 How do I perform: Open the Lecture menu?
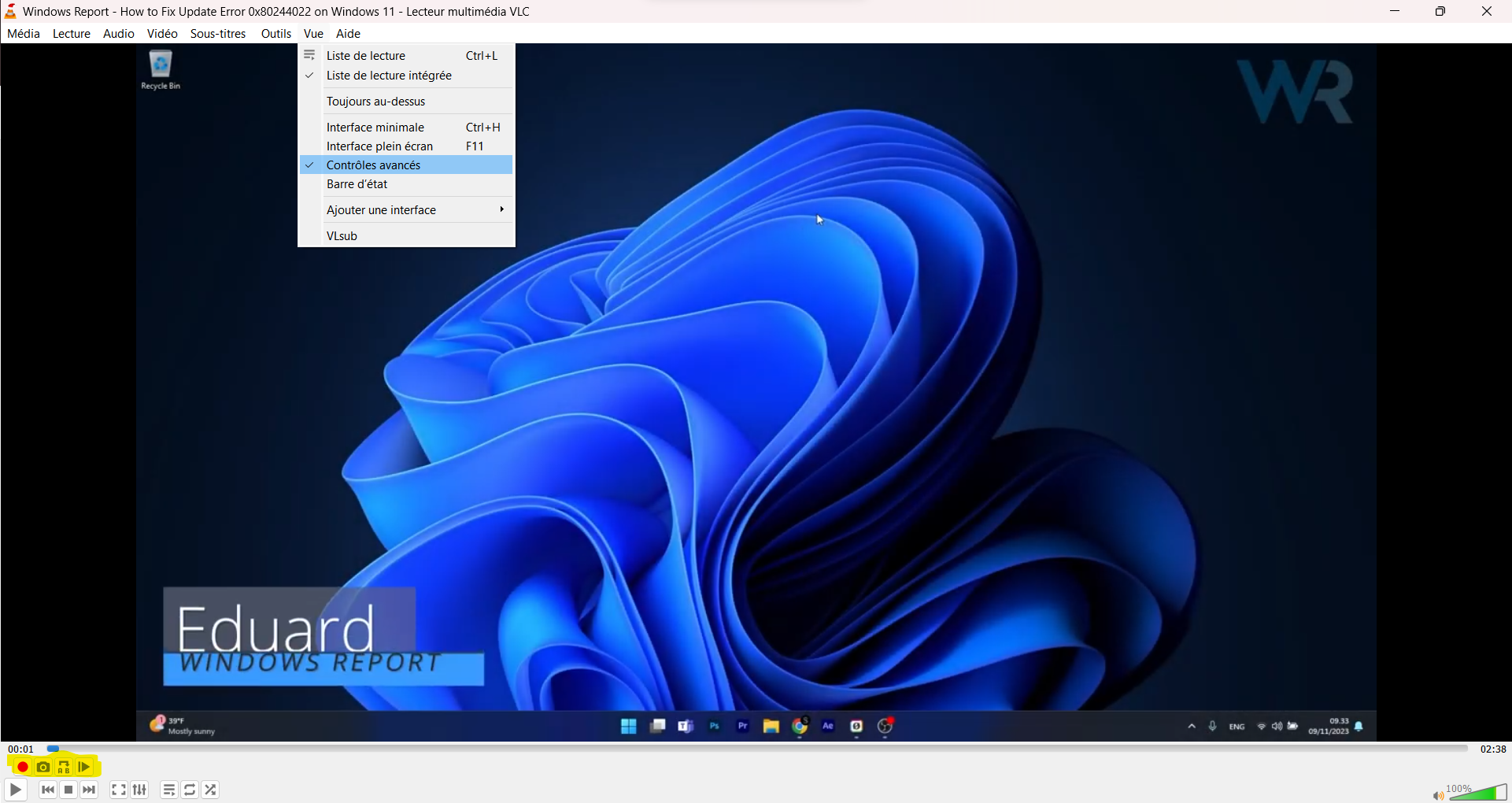[x=72, y=33]
